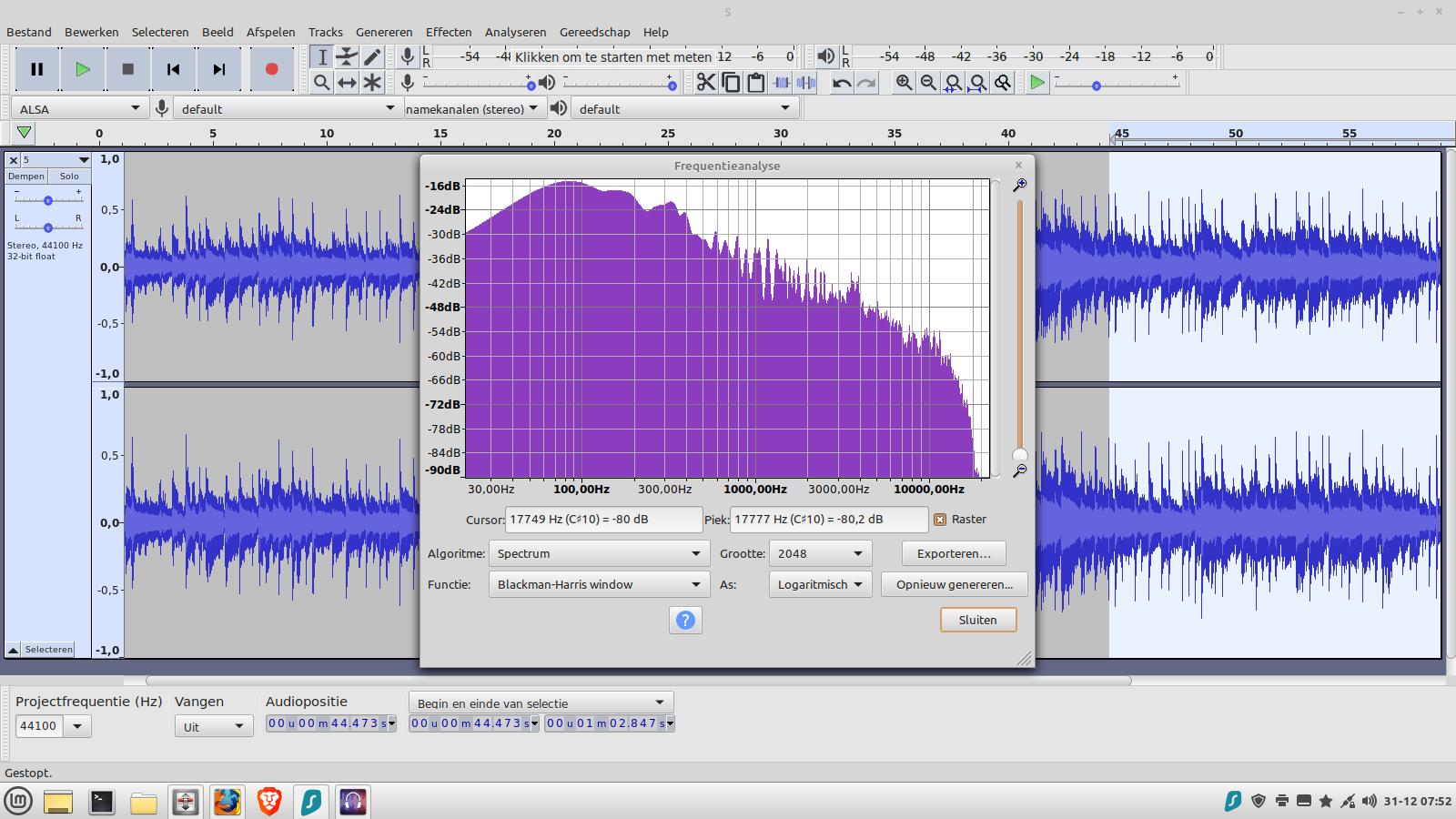Viewport: 1456px width, 819px height.
Task: Open the Algoritme Spectrum dropdown
Action: (599, 553)
